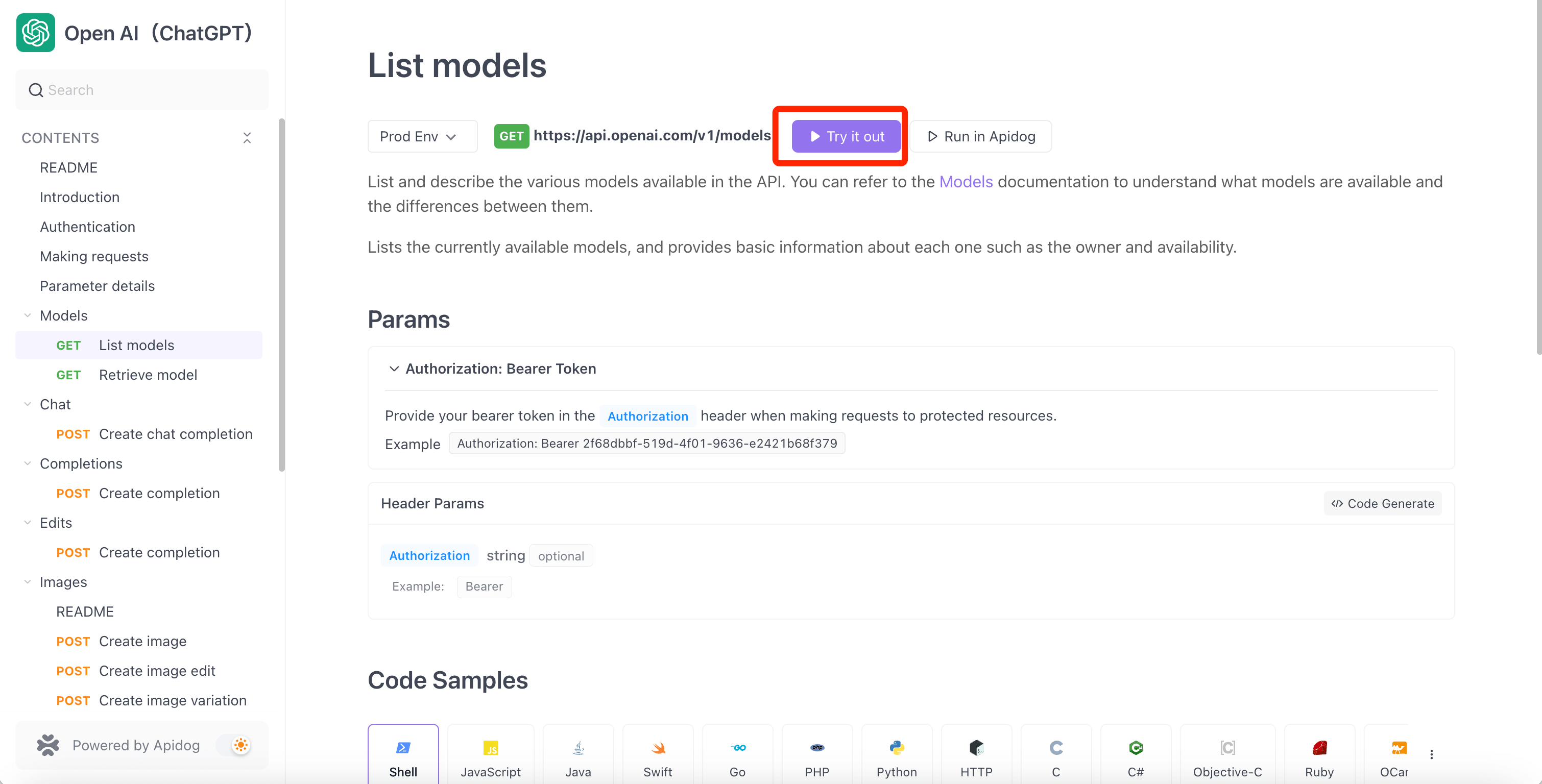Select GET Retrieve model menu item
Viewport: 1542px width, 784px height.
pyautogui.click(x=148, y=374)
